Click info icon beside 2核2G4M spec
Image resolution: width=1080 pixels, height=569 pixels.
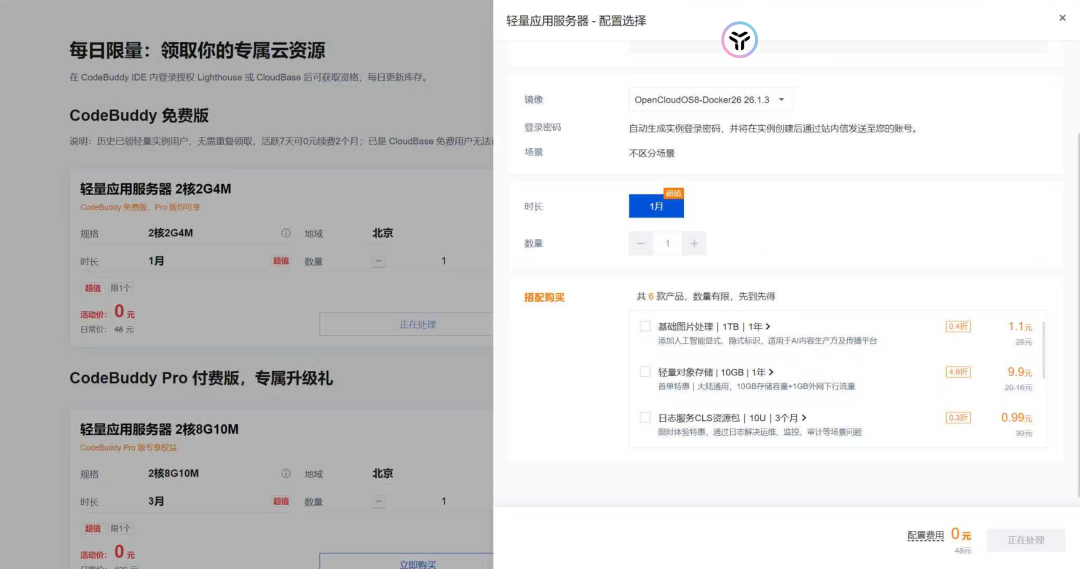(285, 233)
